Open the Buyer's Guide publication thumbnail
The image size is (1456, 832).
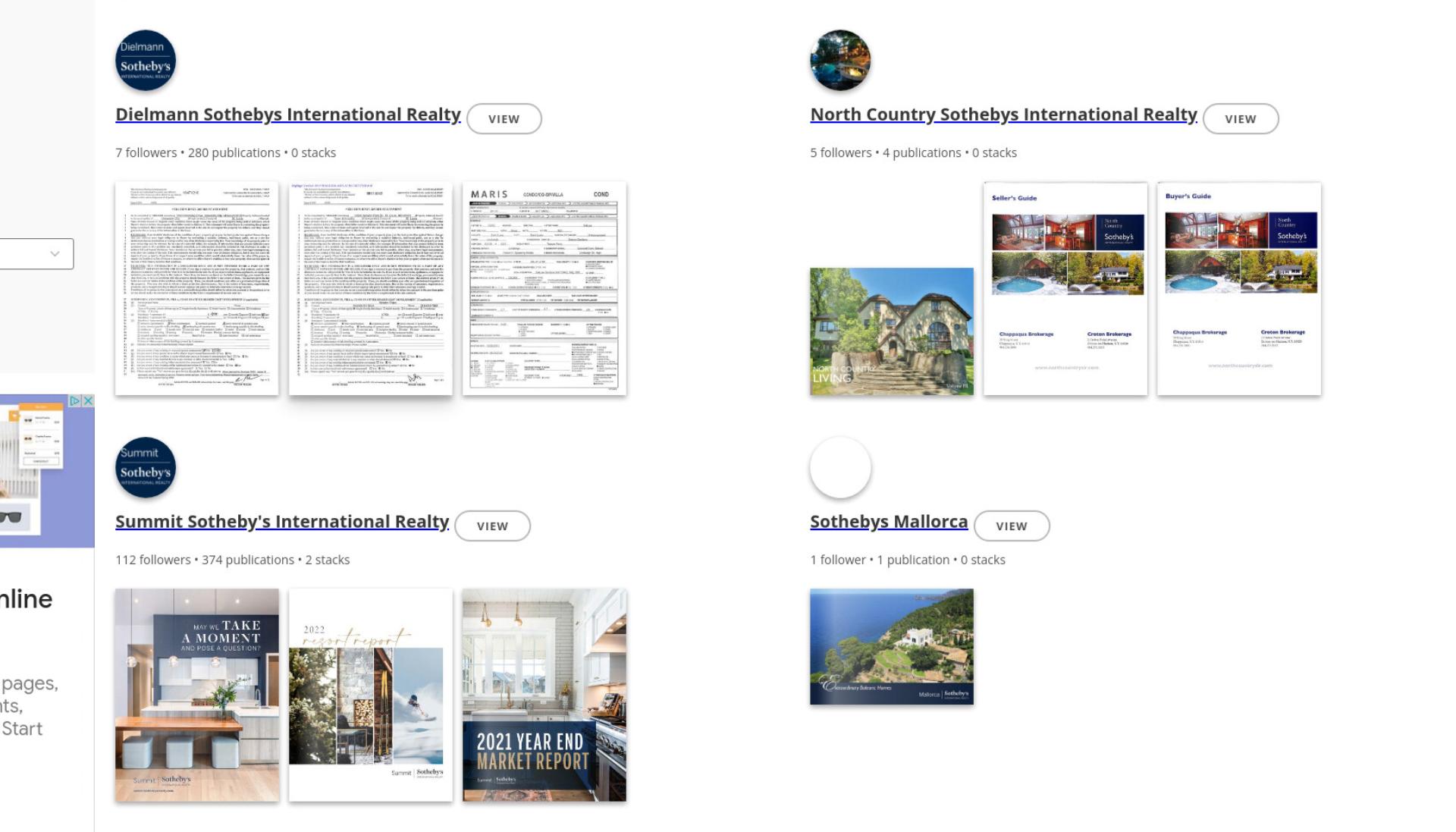[1239, 288]
